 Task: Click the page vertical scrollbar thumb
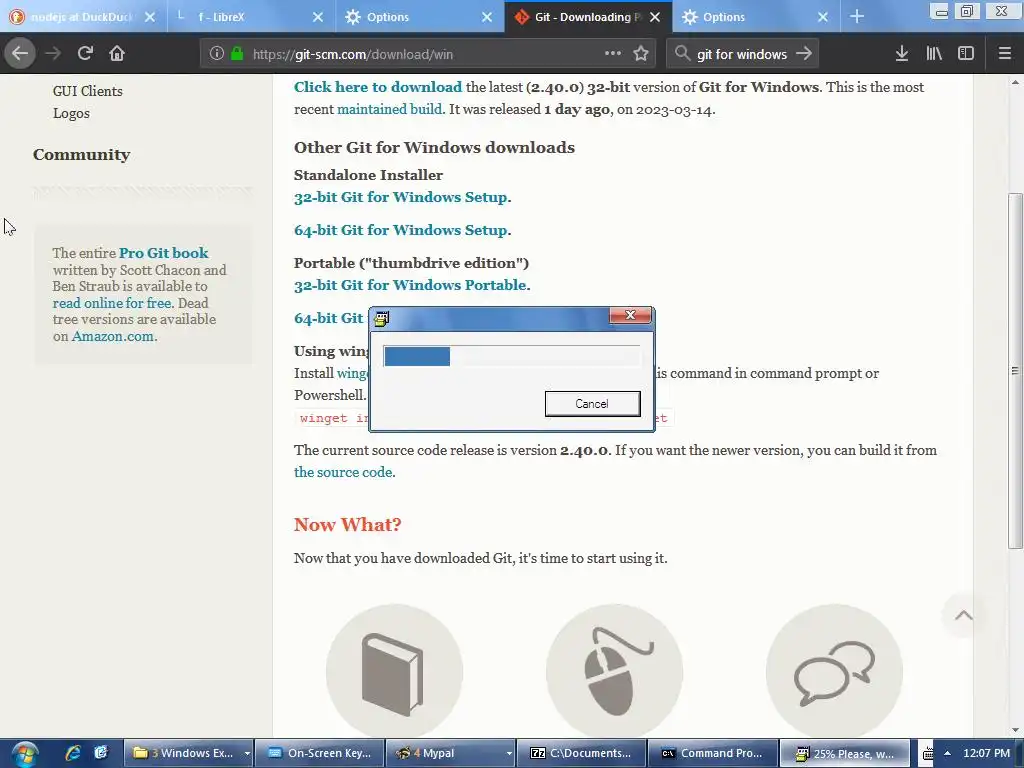click(x=1015, y=370)
